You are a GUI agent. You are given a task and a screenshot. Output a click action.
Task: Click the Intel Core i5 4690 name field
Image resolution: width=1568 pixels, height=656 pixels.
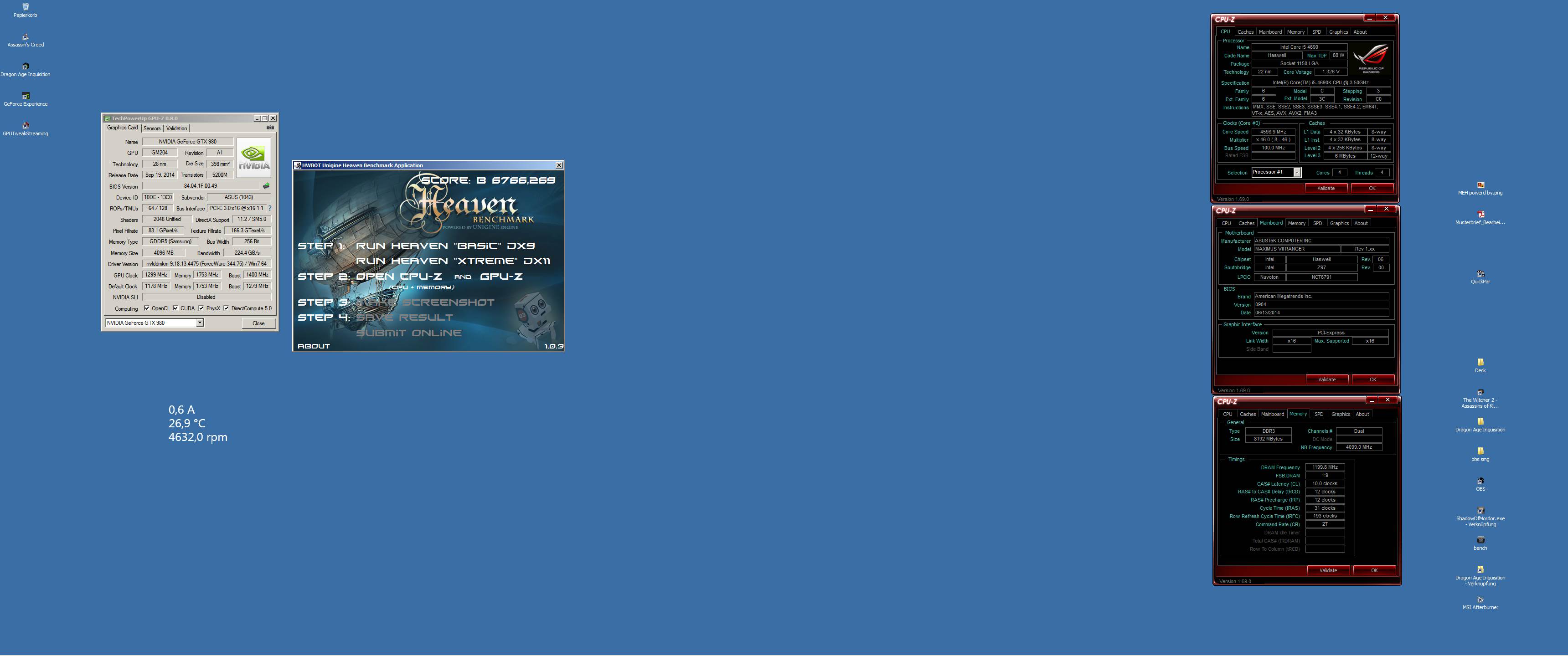pyautogui.click(x=1299, y=47)
